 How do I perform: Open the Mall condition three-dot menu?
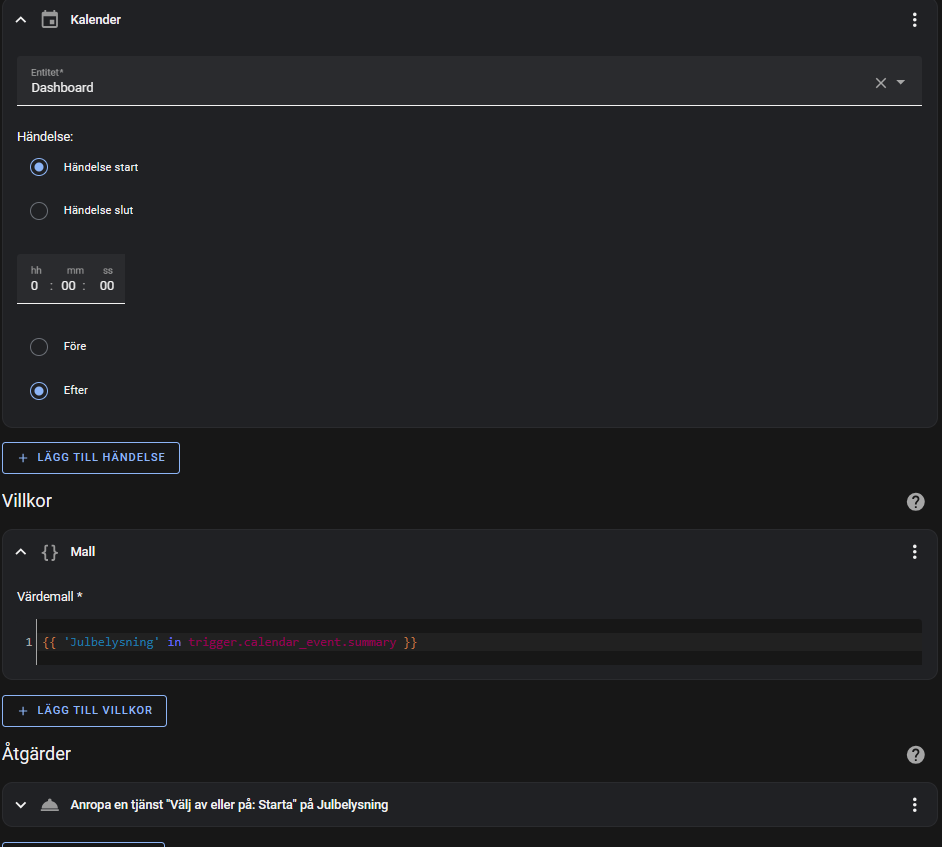click(x=914, y=552)
